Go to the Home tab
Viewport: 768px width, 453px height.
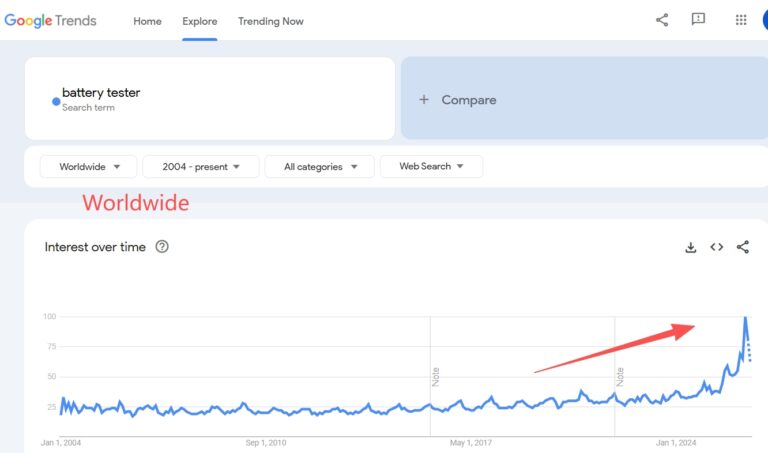(x=147, y=21)
